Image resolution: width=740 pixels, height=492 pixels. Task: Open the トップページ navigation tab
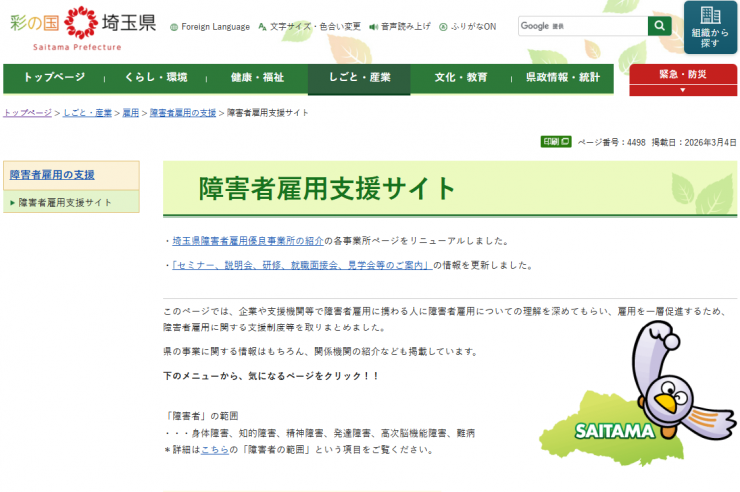click(54, 78)
